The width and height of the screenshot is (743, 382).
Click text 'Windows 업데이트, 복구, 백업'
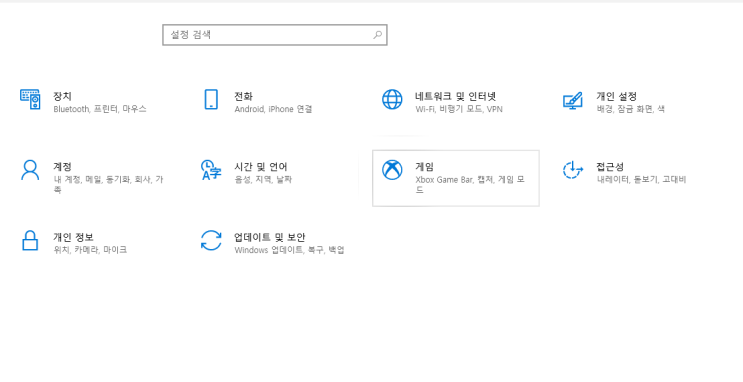tap(289, 250)
